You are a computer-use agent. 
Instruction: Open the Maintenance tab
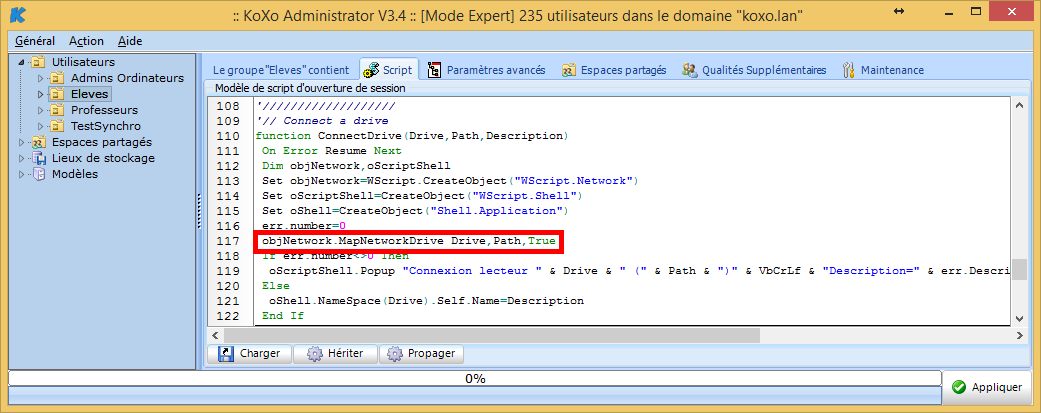tap(883, 70)
